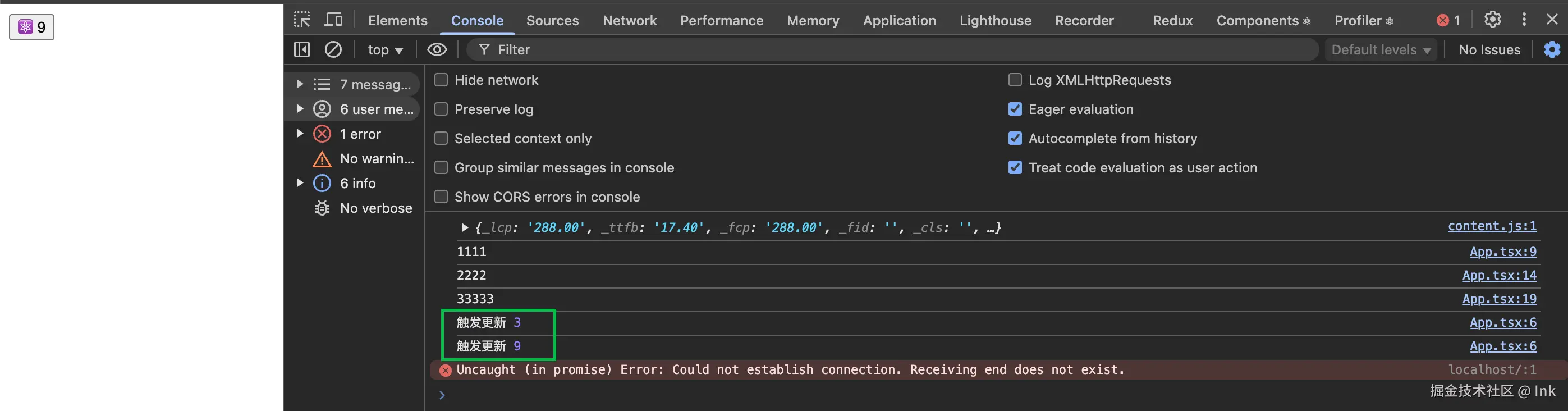The width and height of the screenshot is (1568, 411).
Task: Click the counter button showing 9
Action: tap(31, 28)
